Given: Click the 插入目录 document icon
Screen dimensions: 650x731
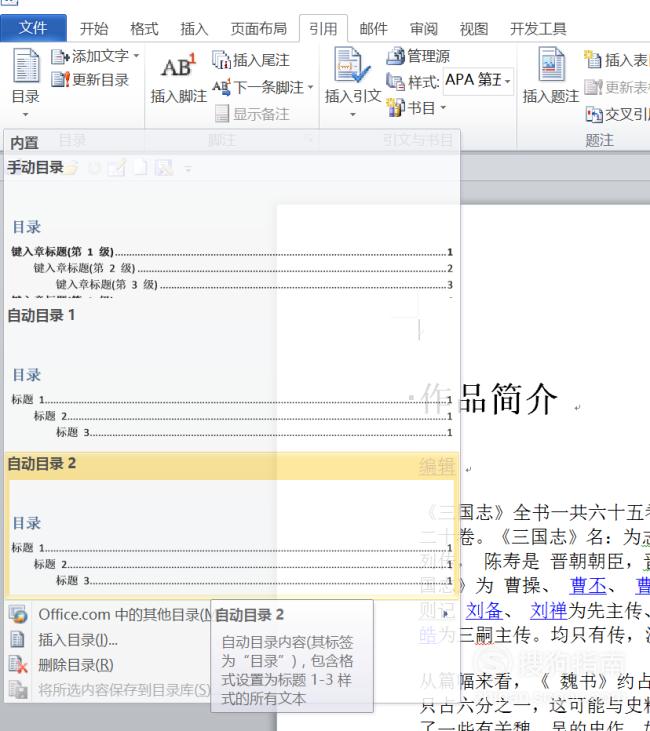Looking at the screenshot, I should (17, 639).
